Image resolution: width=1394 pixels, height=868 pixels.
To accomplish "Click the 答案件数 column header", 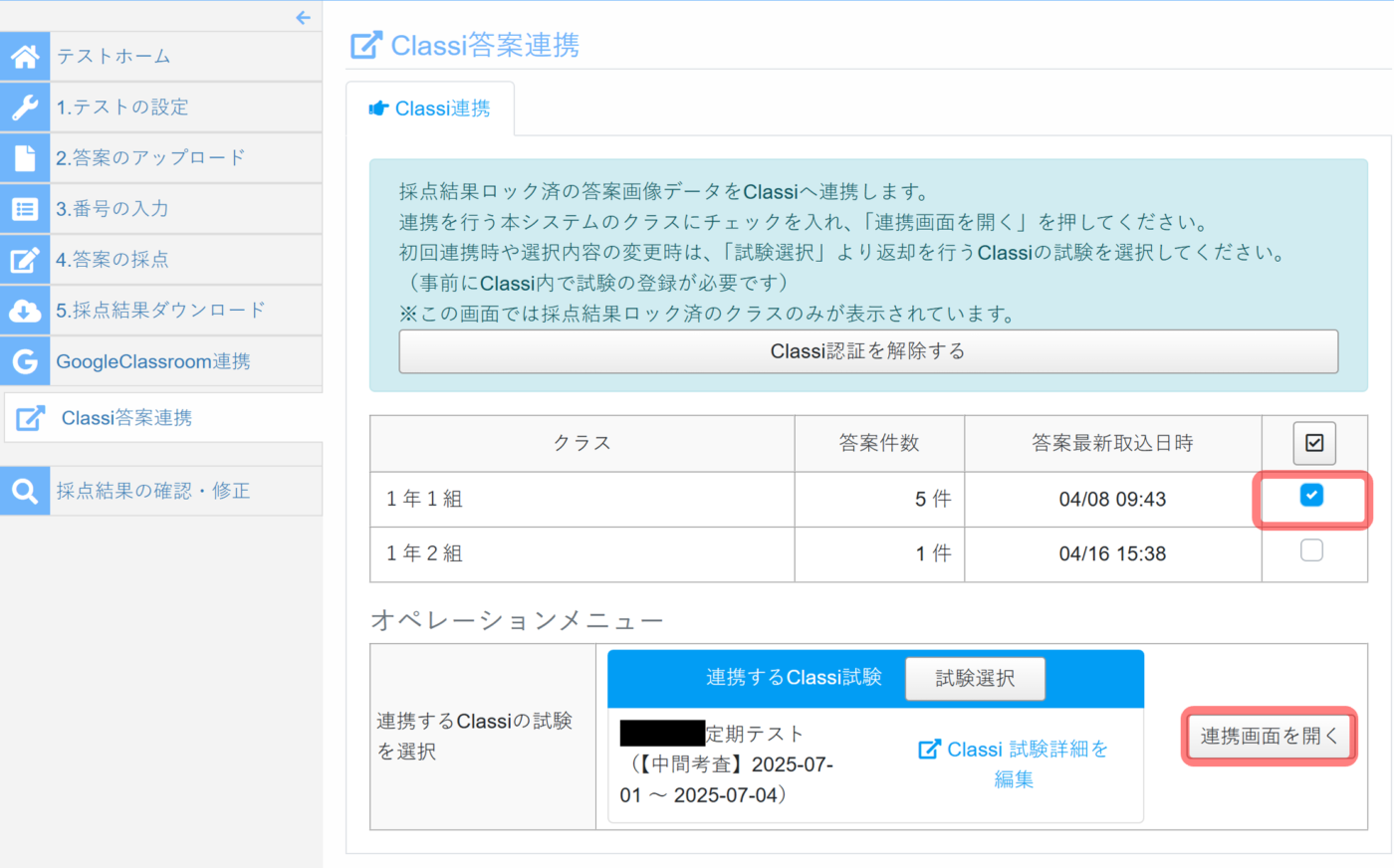I will coord(879,443).
